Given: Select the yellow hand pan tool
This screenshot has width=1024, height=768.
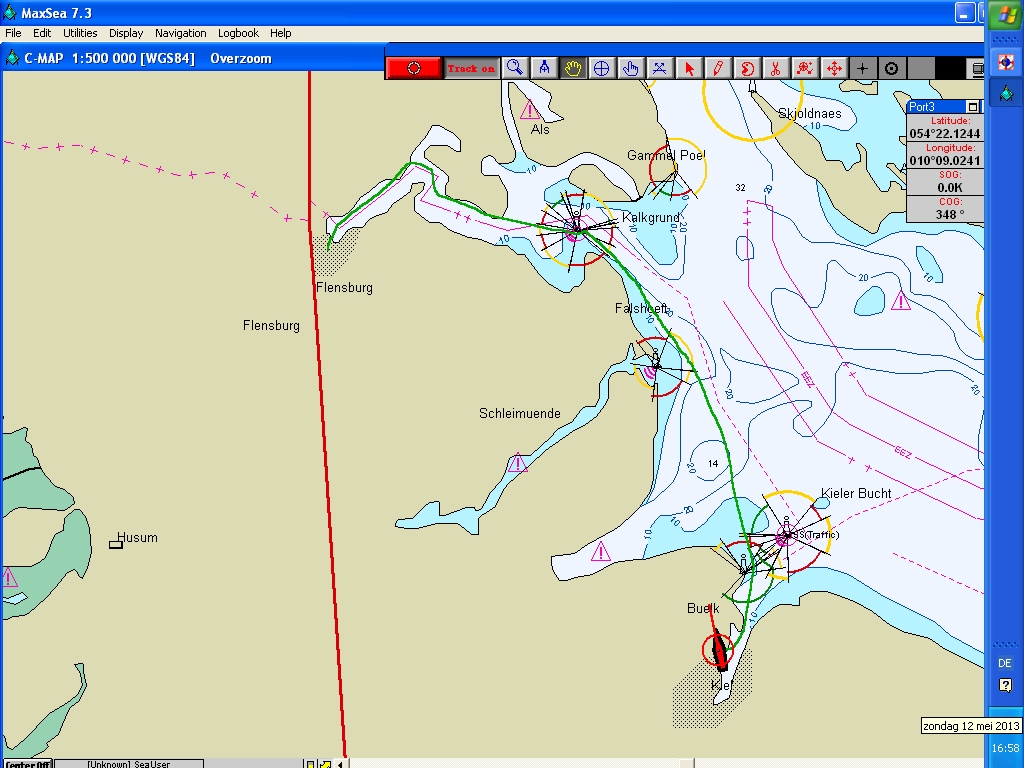Looking at the screenshot, I should [x=573, y=69].
